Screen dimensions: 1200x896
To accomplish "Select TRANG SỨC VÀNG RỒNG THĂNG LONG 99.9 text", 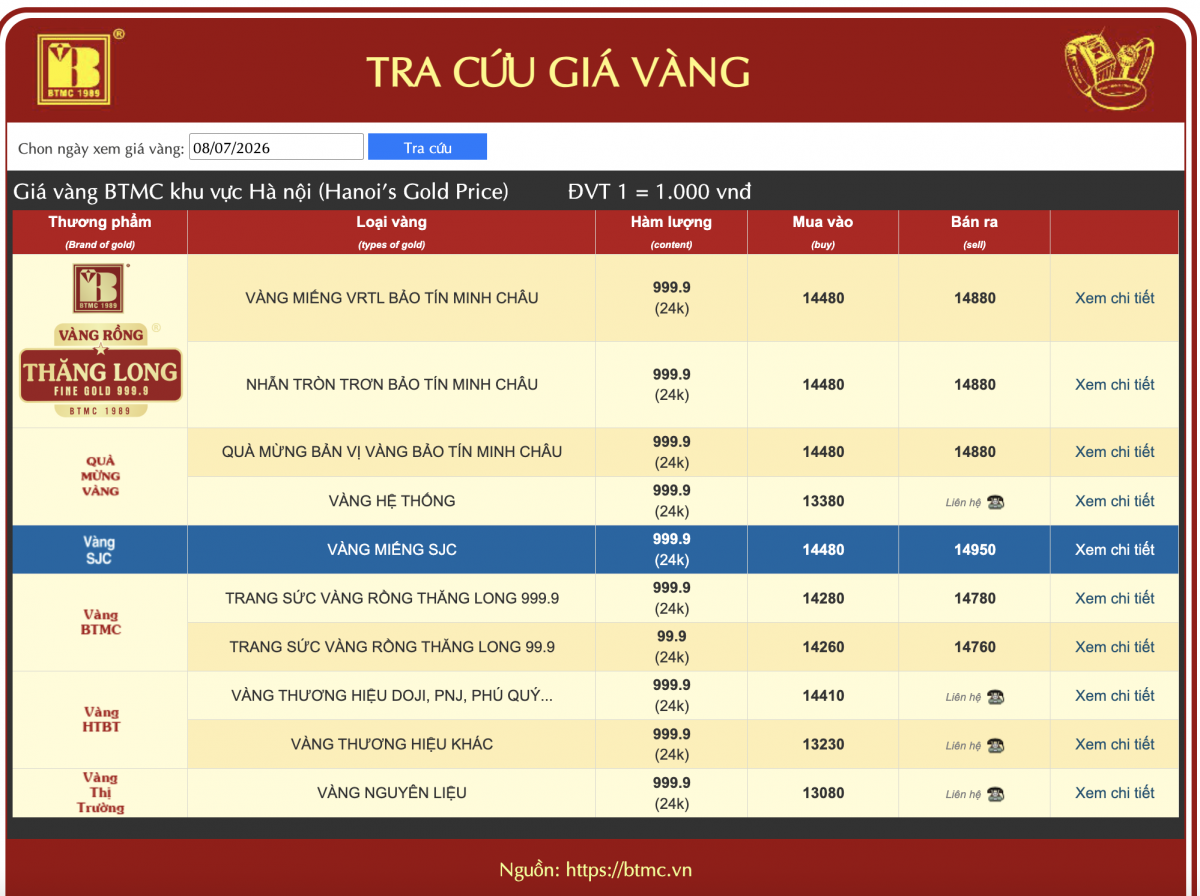I will [x=392, y=647].
